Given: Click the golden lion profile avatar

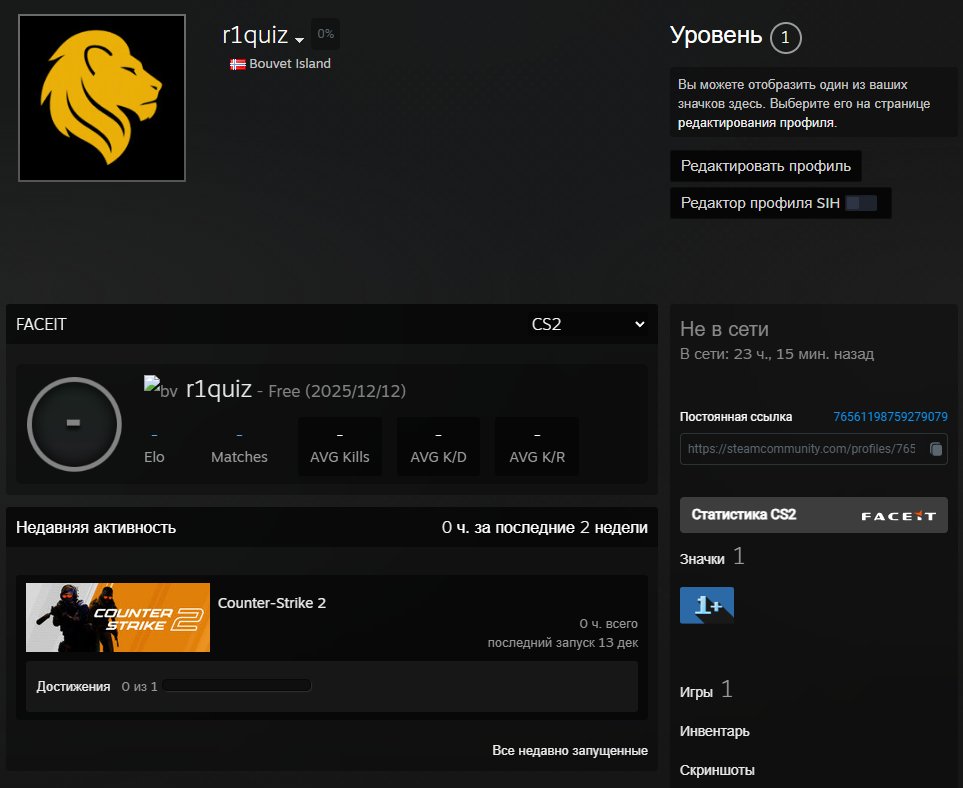Looking at the screenshot, I should [x=101, y=97].
